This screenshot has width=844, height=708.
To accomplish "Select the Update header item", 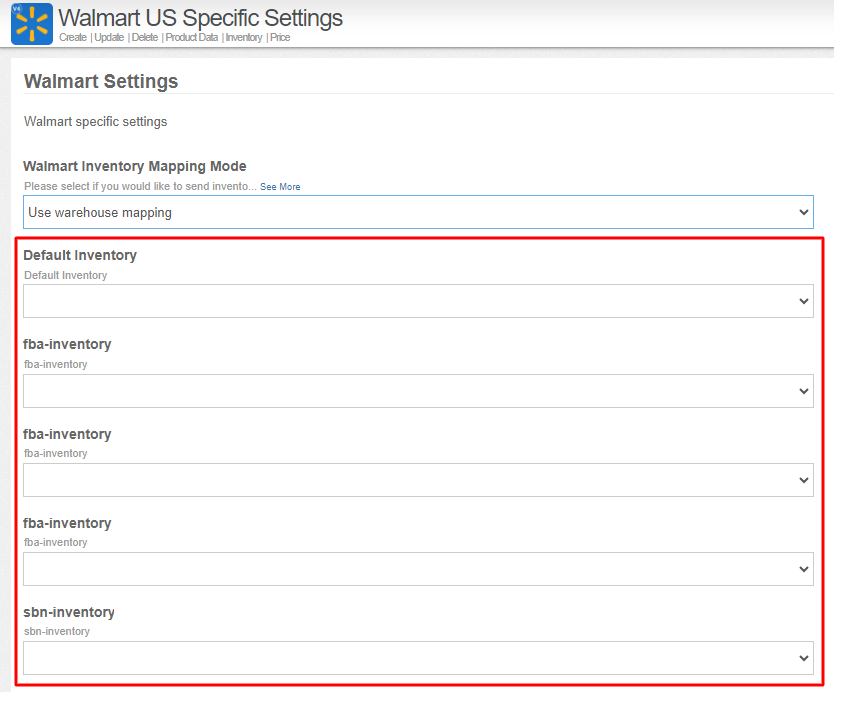I will pyautogui.click(x=109, y=37).
